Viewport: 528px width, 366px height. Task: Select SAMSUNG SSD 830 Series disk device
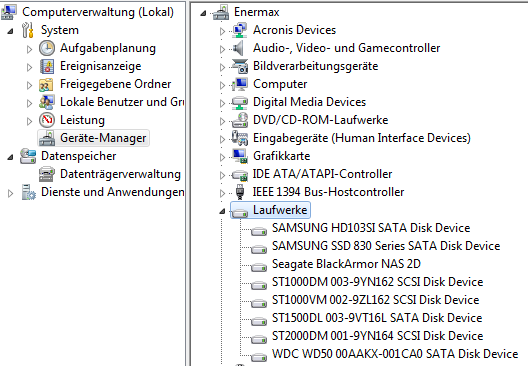coord(386,246)
